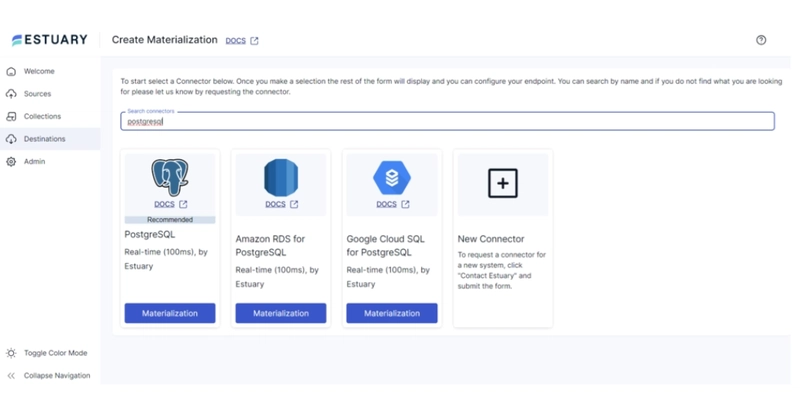The width and height of the screenshot is (800, 395).
Task: Open the help question mark icon
Action: pos(761,40)
